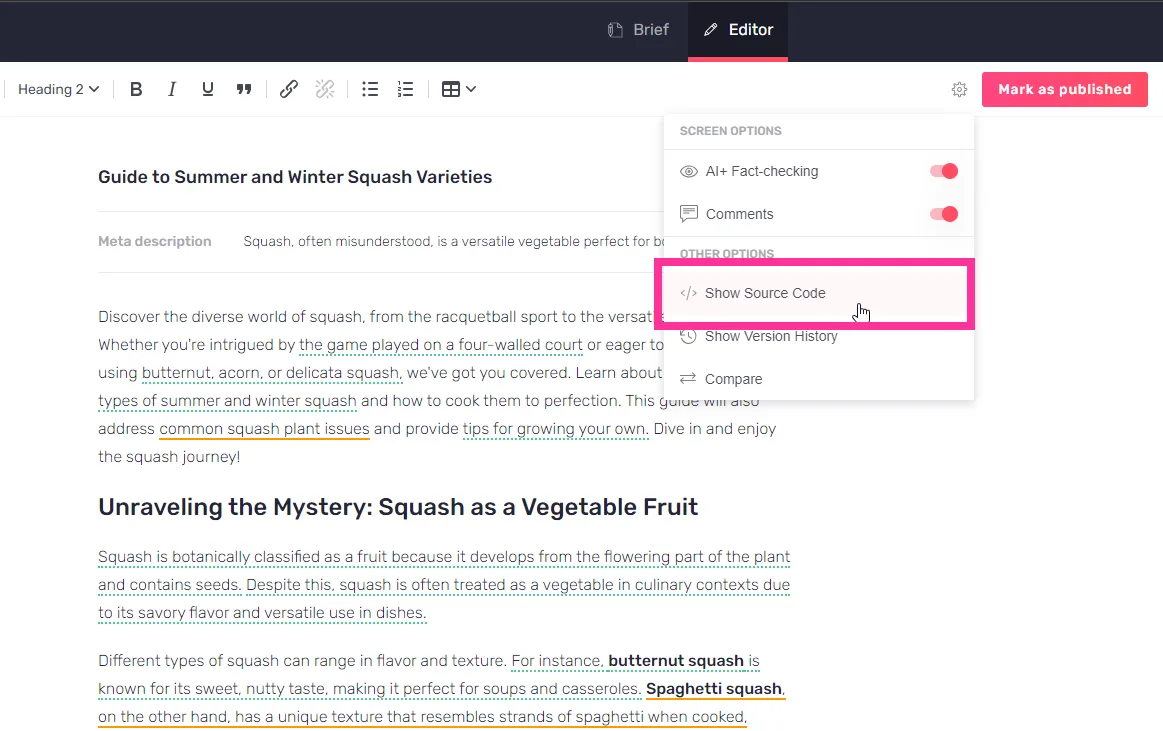
Task: Click into the Meta description field
Action: coord(454,241)
